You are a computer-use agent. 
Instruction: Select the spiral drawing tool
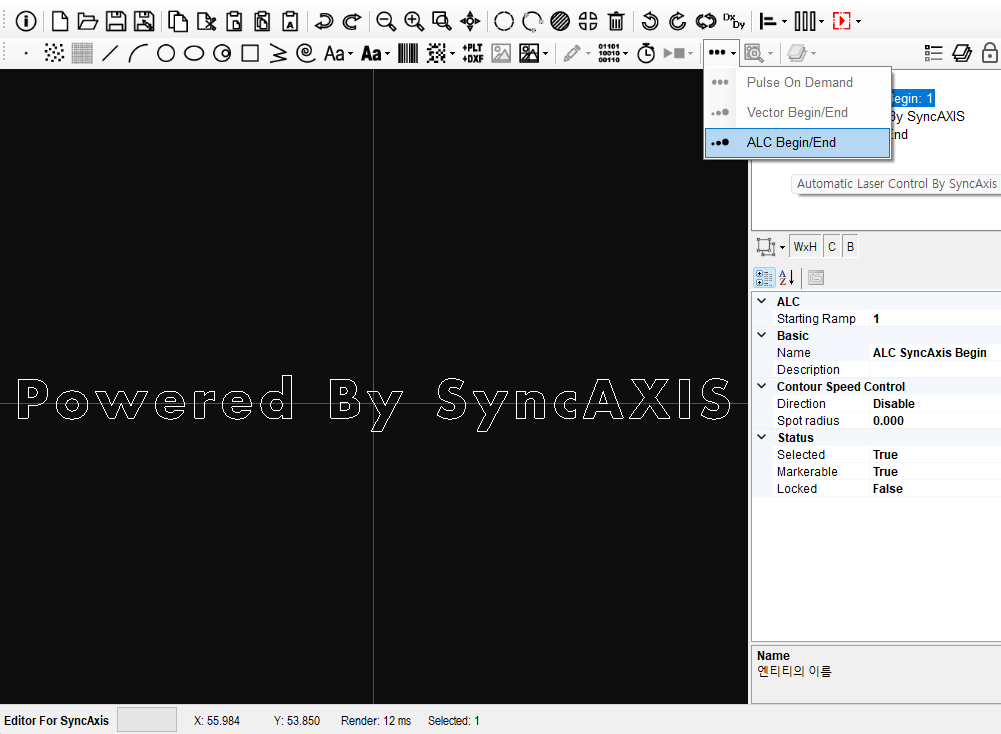[306, 53]
